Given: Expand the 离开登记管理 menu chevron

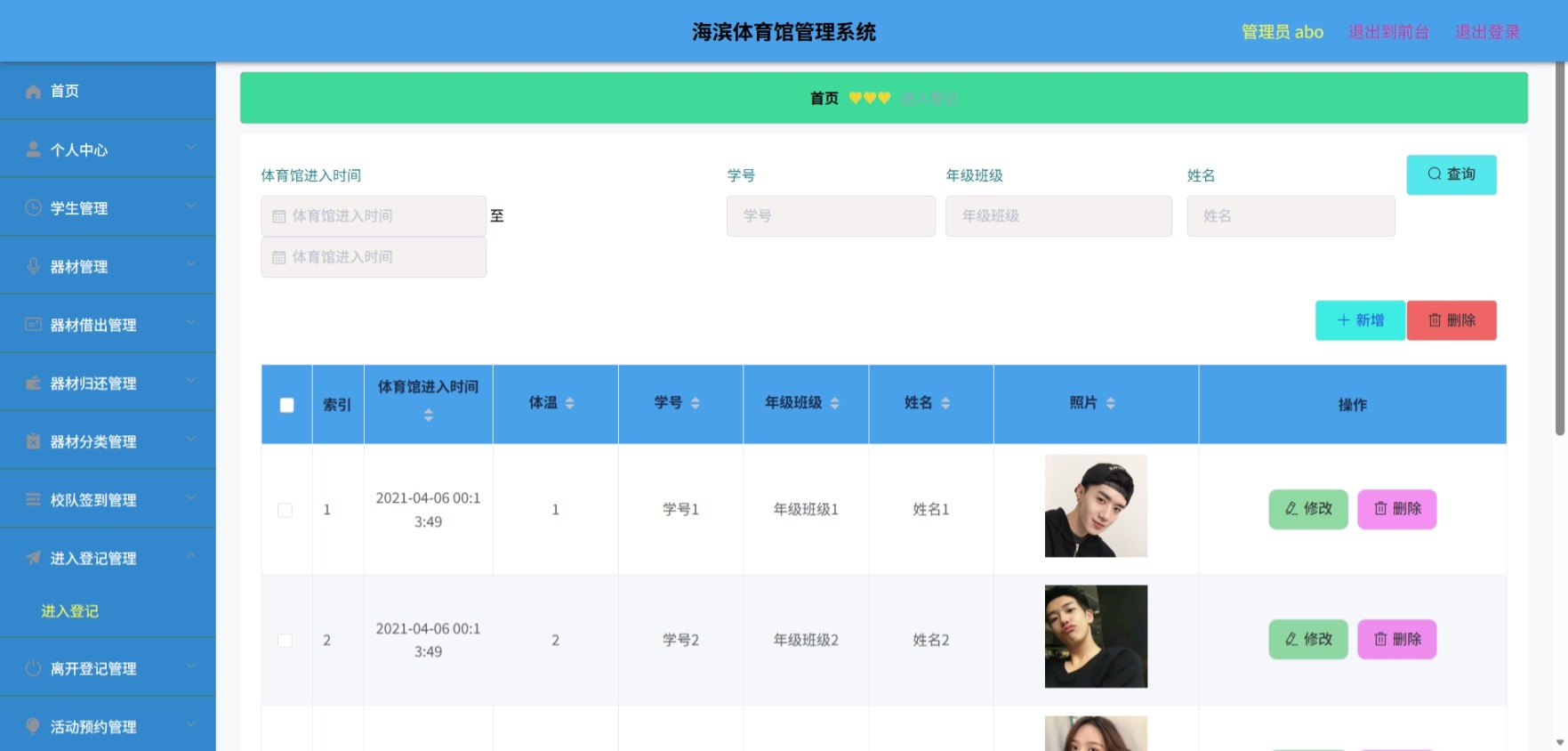Looking at the screenshot, I should pyautogui.click(x=190, y=666).
